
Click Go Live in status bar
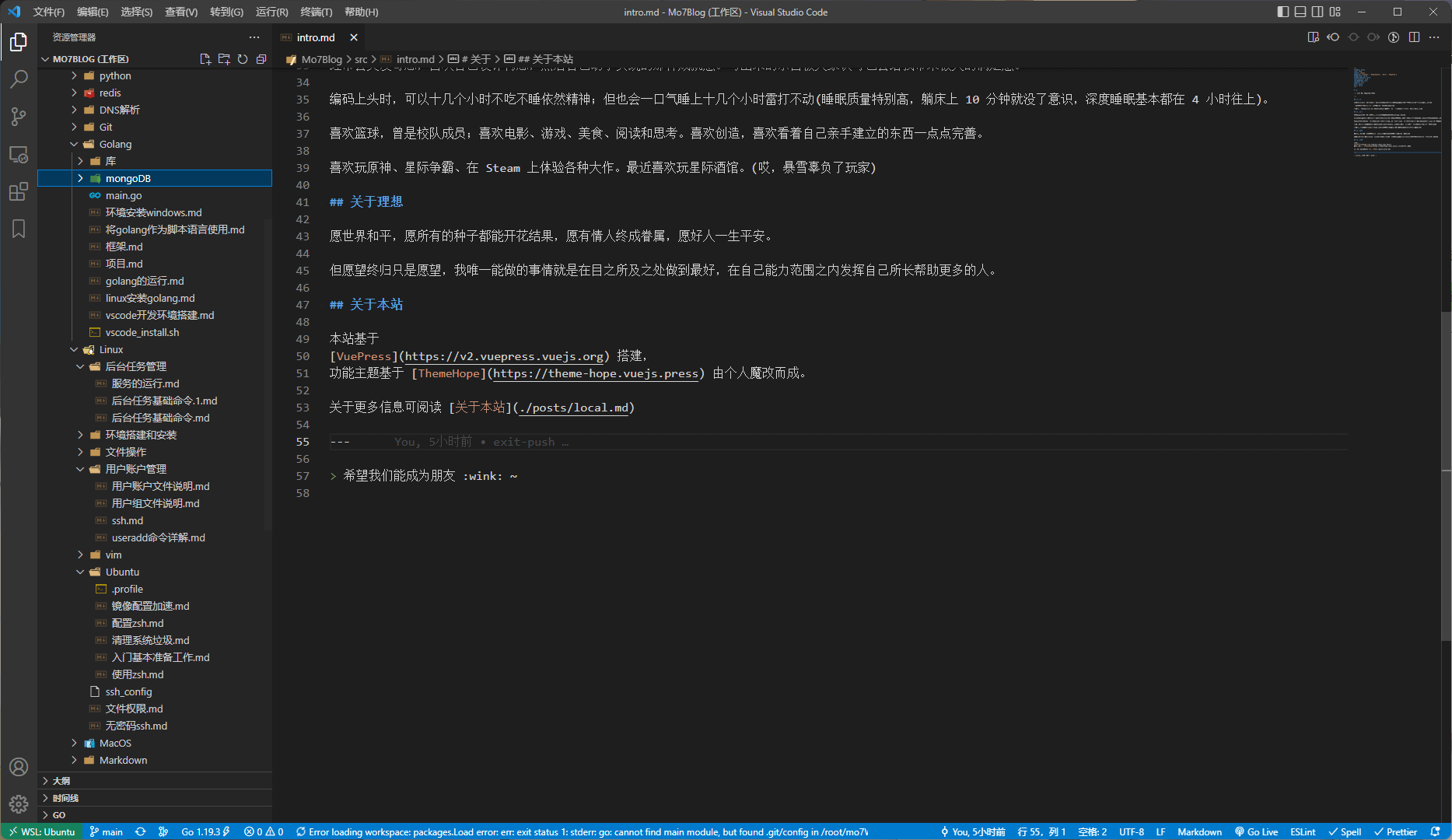[1256, 831]
